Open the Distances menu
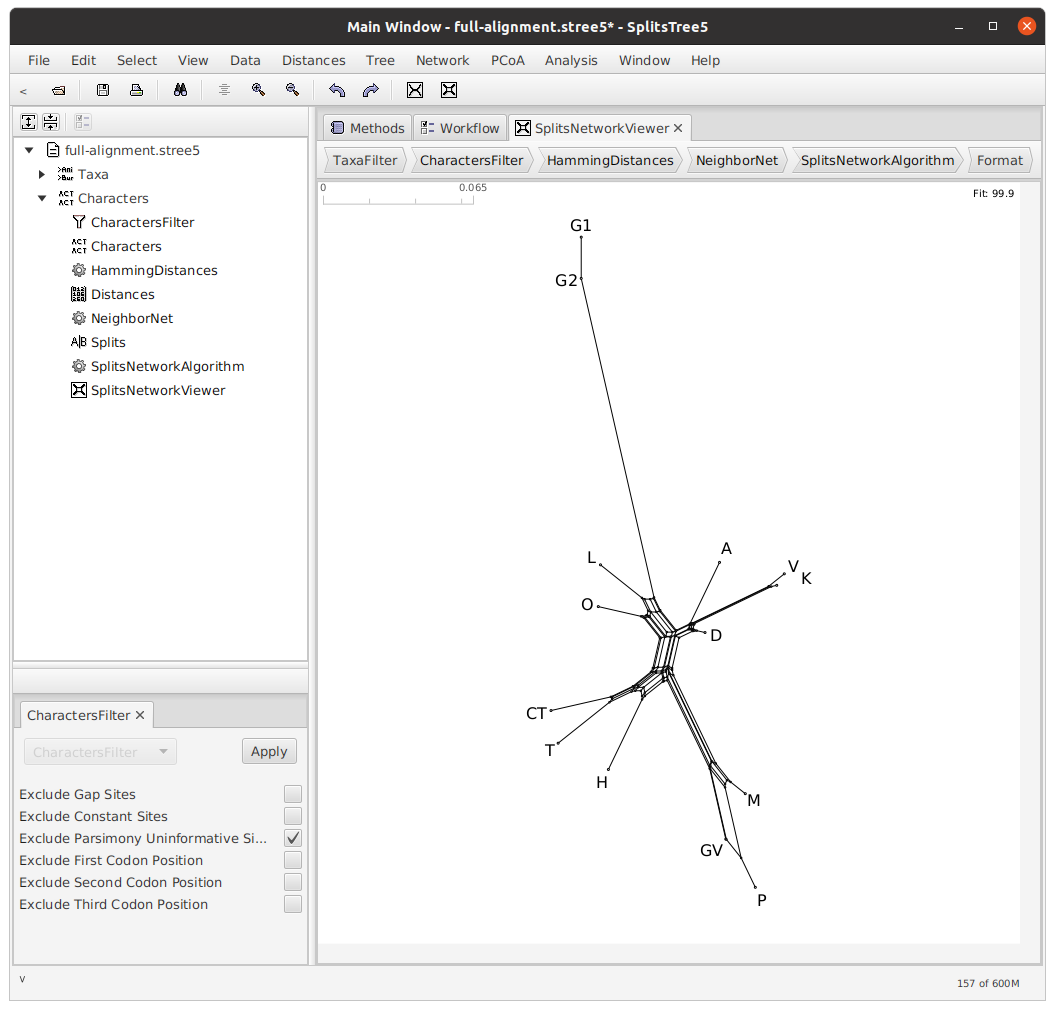Image resolution: width=1055 pixels, height=1010 pixels. coord(313,60)
